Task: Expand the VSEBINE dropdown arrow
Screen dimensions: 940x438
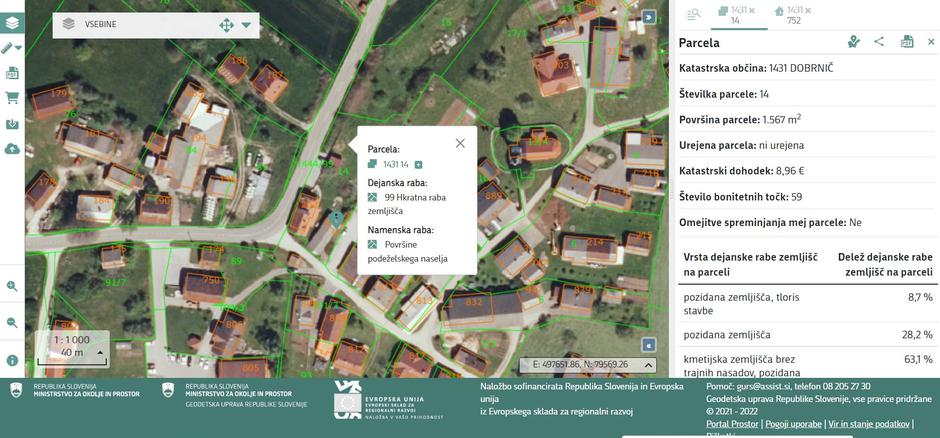Action: [246, 25]
